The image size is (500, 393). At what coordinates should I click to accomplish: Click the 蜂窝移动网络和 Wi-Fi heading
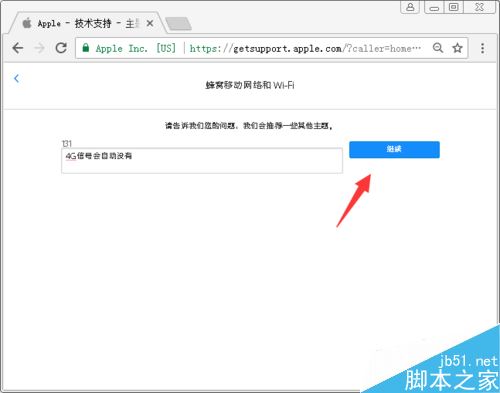pos(250,85)
